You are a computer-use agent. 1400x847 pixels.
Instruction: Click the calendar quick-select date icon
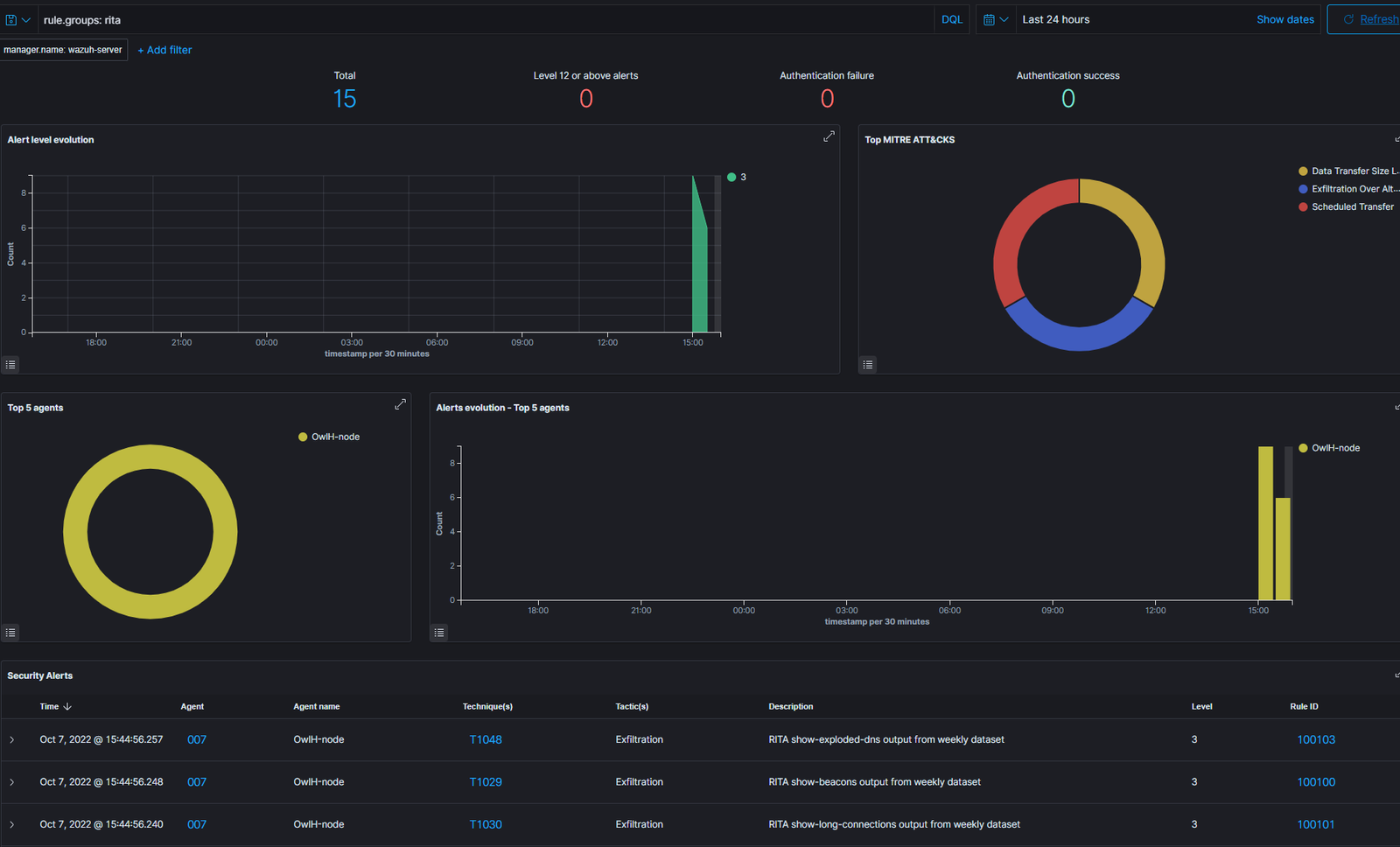(x=996, y=19)
